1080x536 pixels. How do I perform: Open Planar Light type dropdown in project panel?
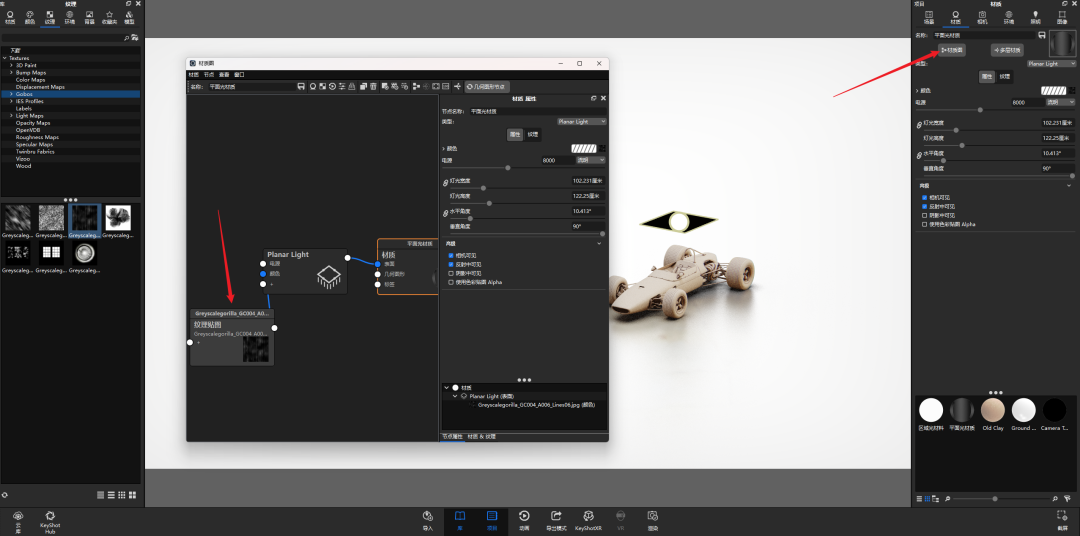(x=1050, y=63)
